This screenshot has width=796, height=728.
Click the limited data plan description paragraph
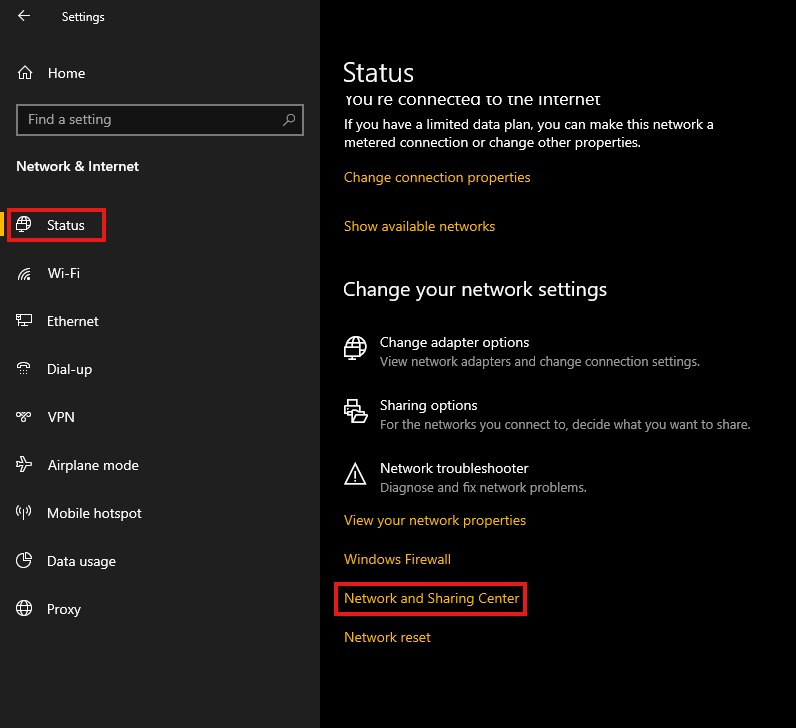528,134
